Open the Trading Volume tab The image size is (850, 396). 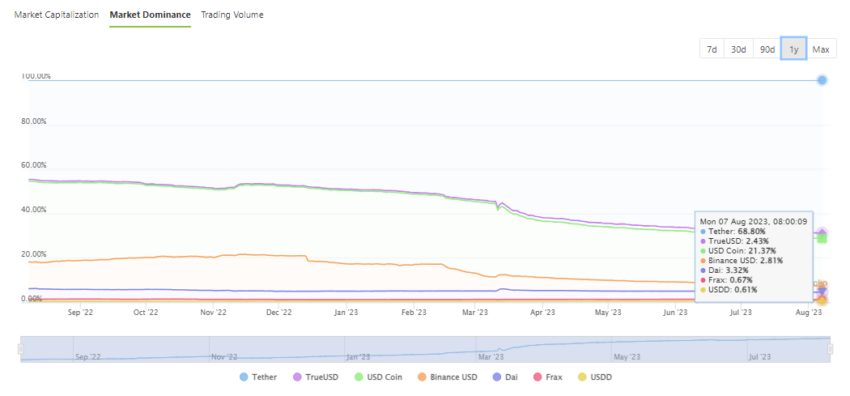point(232,15)
